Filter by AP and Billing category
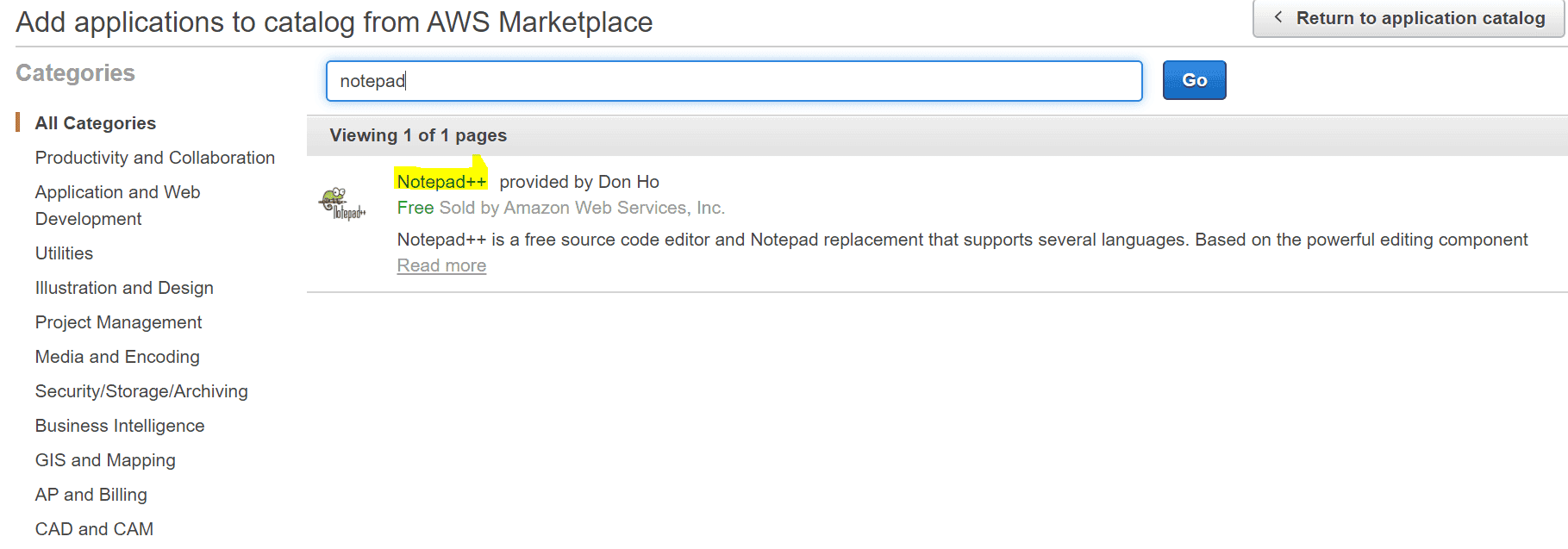The height and width of the screenshot is (549, 1568). 91,495
